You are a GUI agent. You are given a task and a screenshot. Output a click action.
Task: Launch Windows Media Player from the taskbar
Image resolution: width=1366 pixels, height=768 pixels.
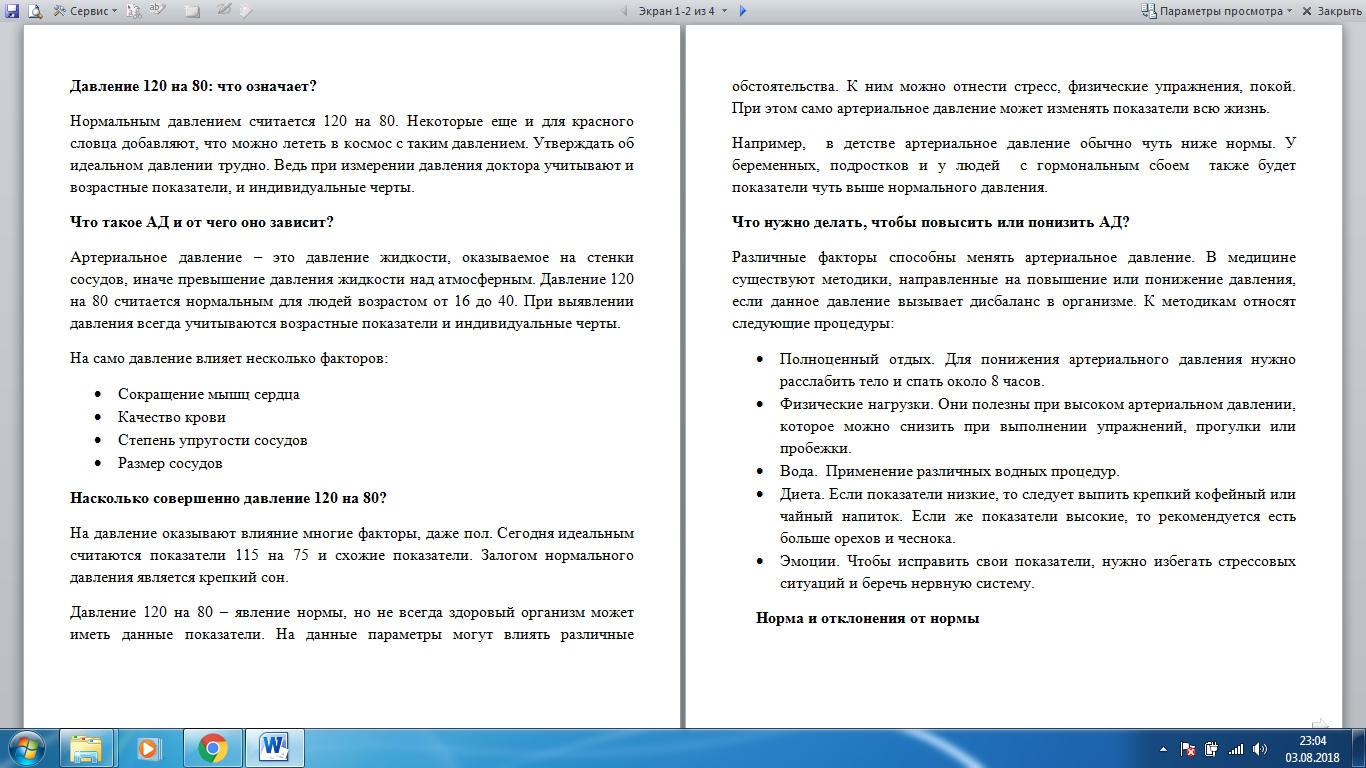click(149, 748)
